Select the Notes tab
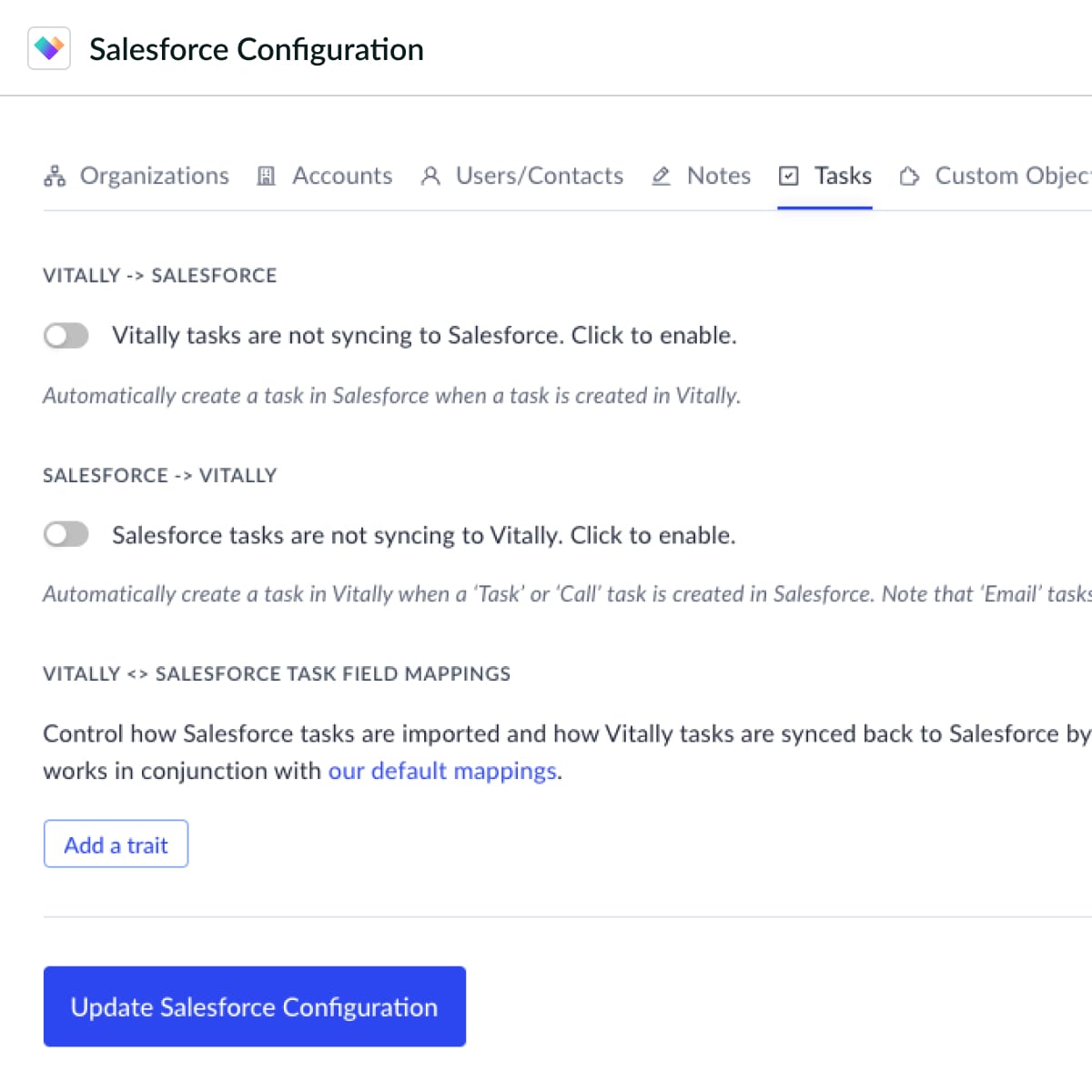 (702, 176)
